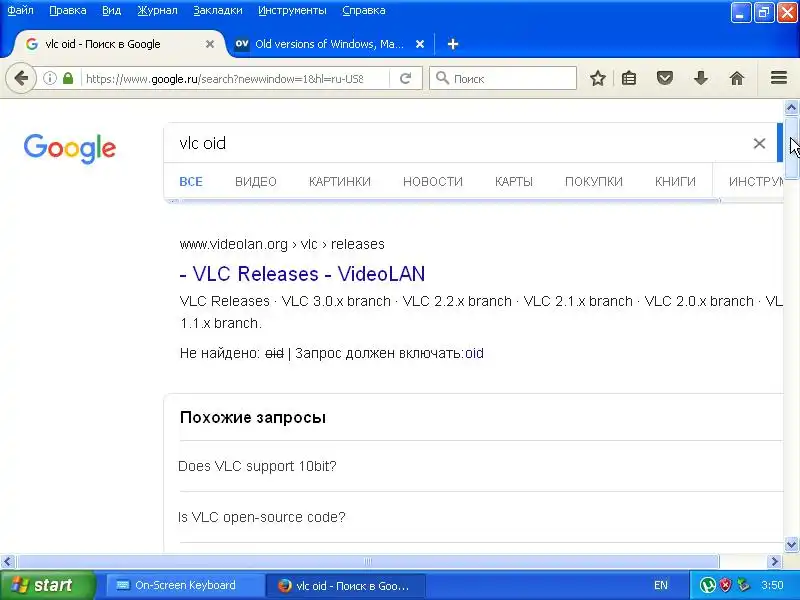Viewport: 800px width, 600px height.
Task: Open the Правка menu
Action: (68, 10)
